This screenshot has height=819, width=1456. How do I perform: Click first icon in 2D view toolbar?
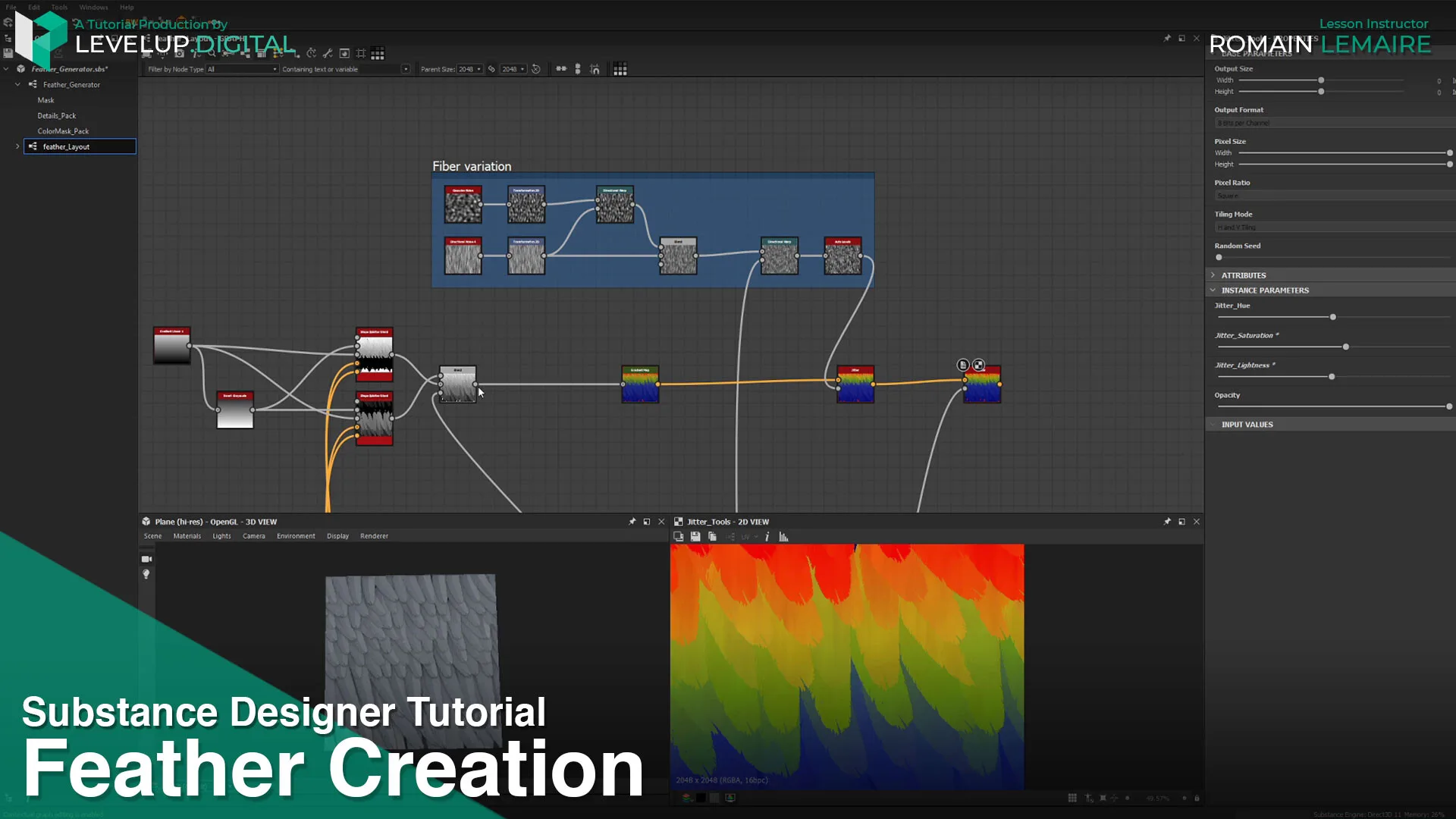coord(679,537)
